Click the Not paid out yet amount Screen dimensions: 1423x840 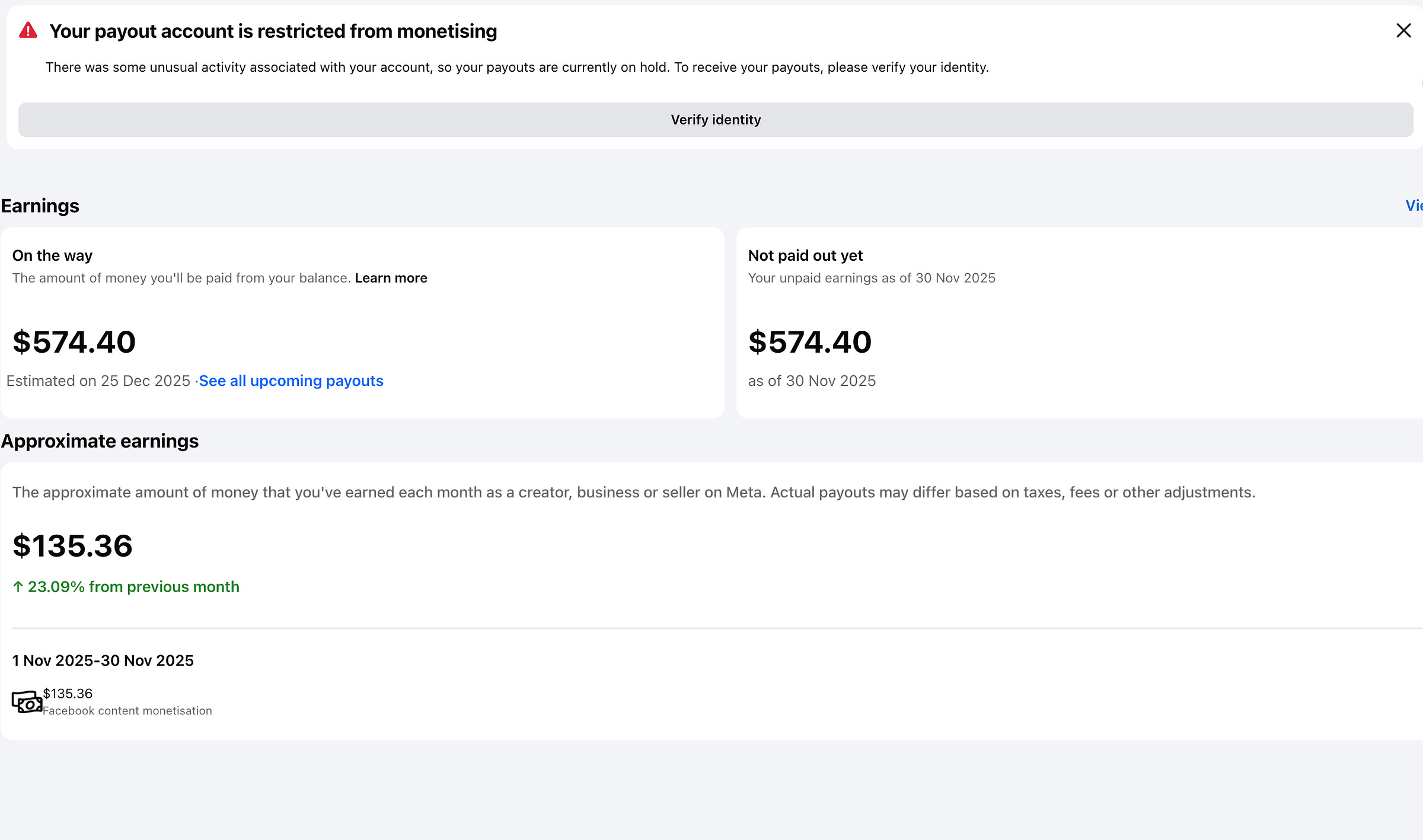810,342
